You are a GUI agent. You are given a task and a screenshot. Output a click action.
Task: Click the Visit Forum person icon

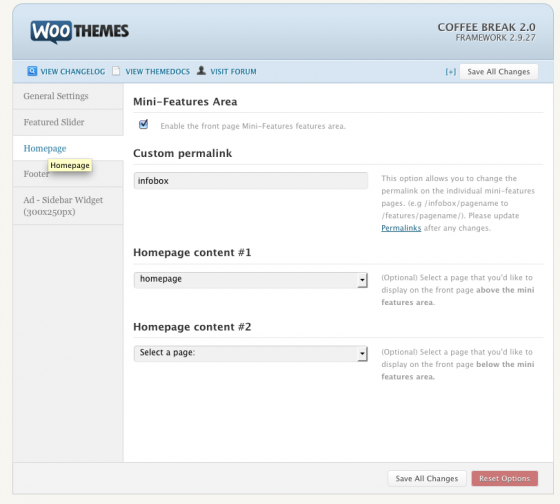coord(201,70)
